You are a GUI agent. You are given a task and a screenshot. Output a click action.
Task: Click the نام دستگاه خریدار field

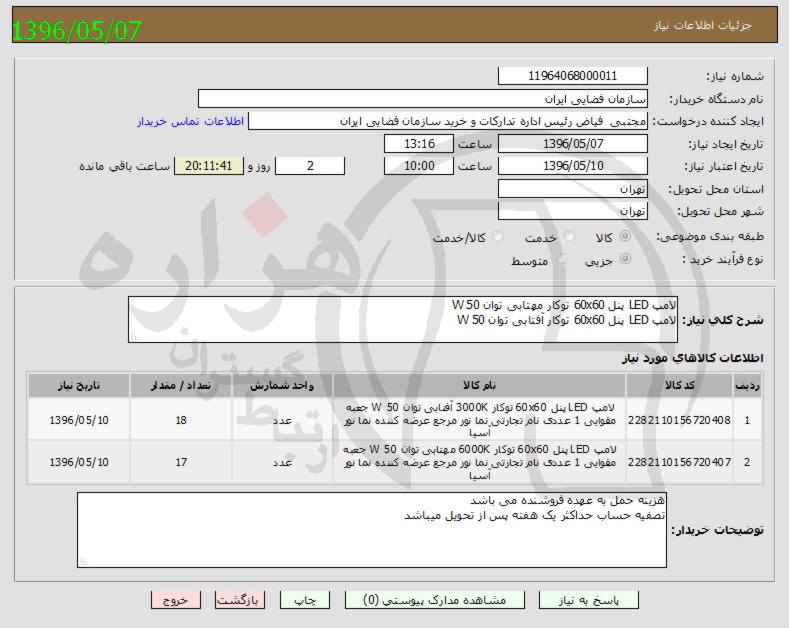tap(423, 99)
